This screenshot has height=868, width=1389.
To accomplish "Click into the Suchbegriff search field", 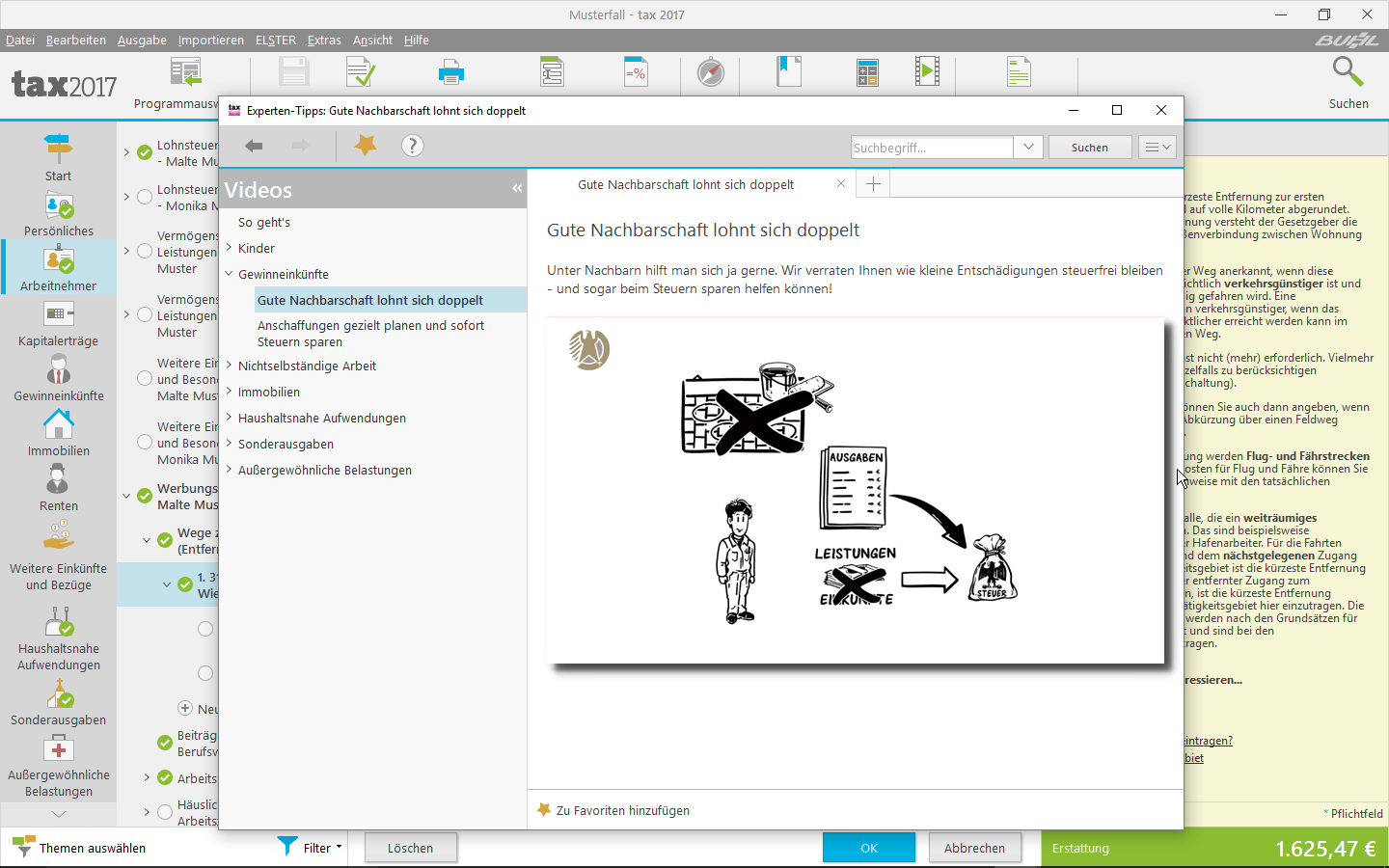I will click(x=932, y=147).
